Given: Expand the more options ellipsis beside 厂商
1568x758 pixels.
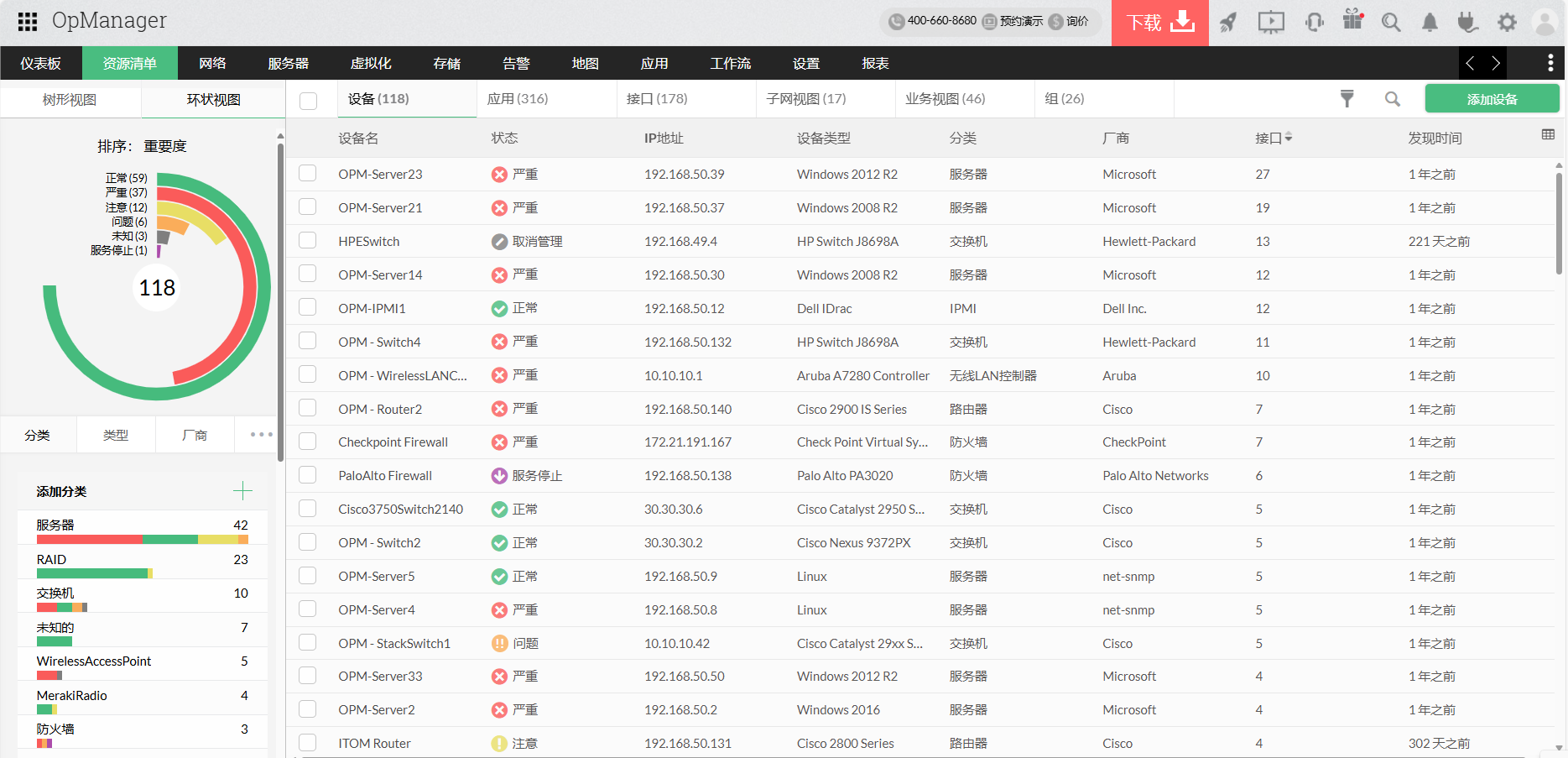Looking at the screenshot, I should pos(261,435).
